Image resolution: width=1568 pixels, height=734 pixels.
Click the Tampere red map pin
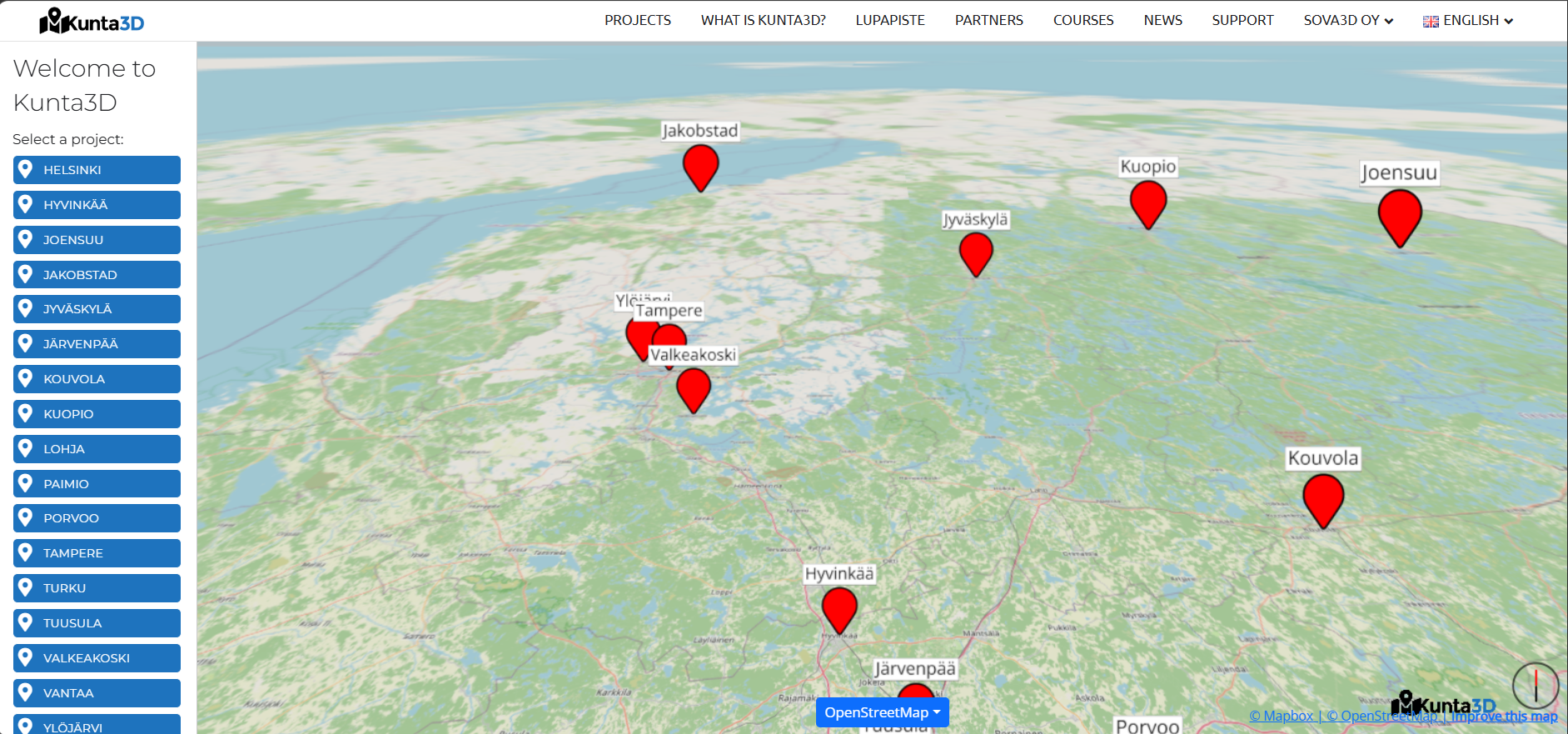[x=671, y=335]
